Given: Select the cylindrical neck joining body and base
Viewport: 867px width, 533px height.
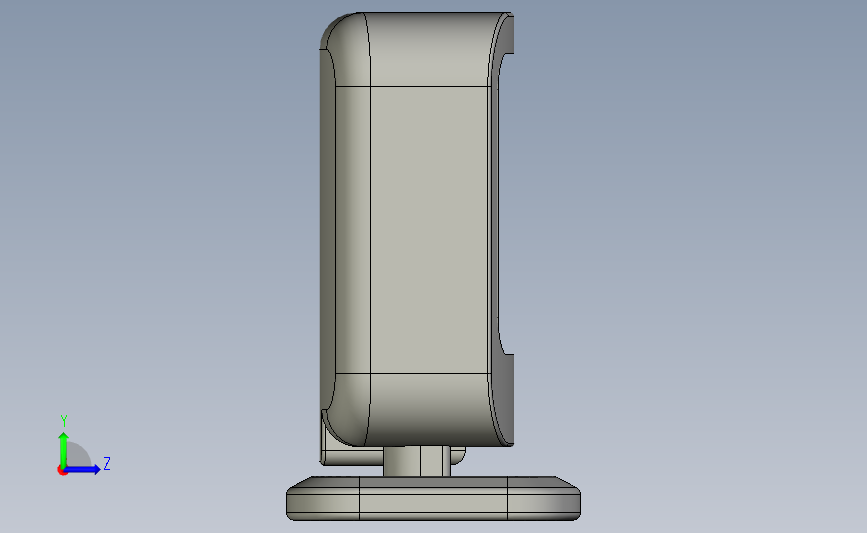Looking at the screenshot, I should point(416,461).
